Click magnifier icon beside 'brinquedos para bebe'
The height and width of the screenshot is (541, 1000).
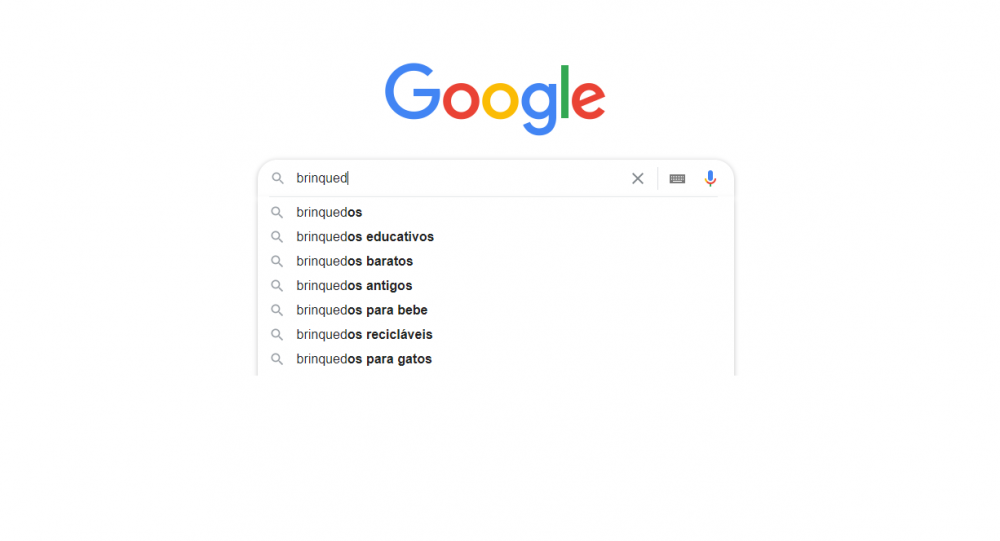(x=277, y=310)
